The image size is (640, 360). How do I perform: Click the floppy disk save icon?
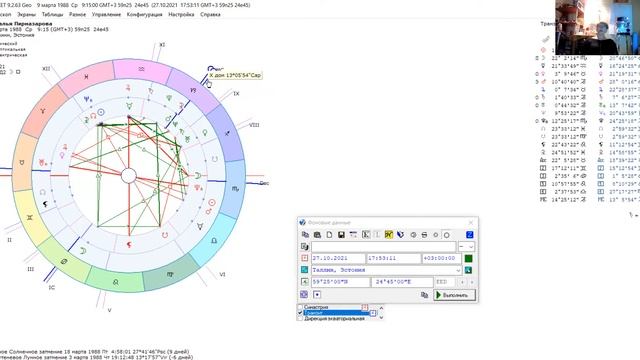(x=341, y=235)
